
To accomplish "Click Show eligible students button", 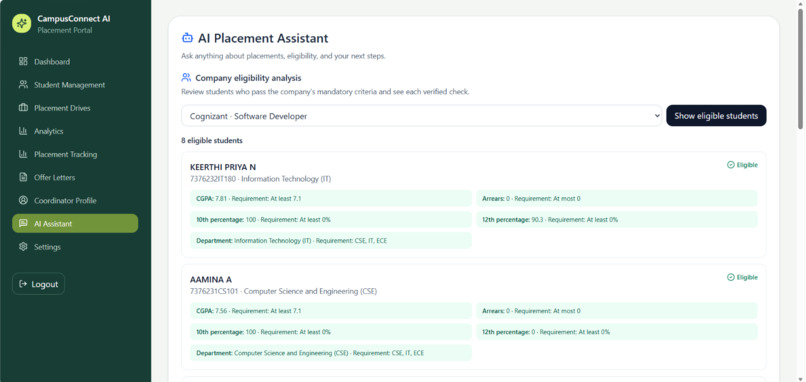I will (716, 116).
